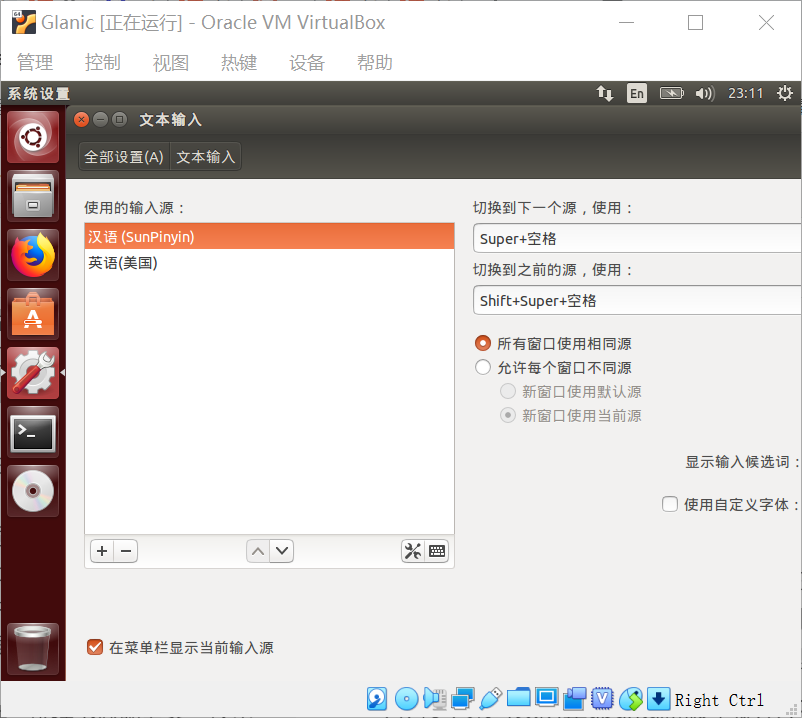Move selected input source up
This screenshot has height=718, width=802.
[x=258, y=551]
